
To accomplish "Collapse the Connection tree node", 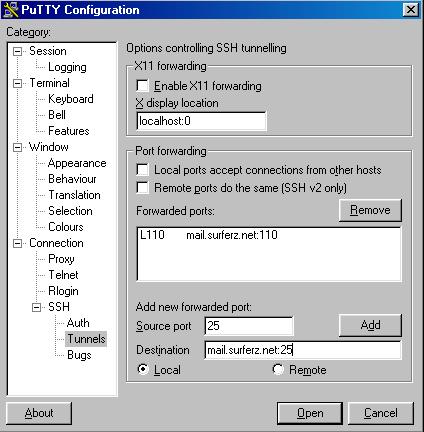I will click(17, 243).
